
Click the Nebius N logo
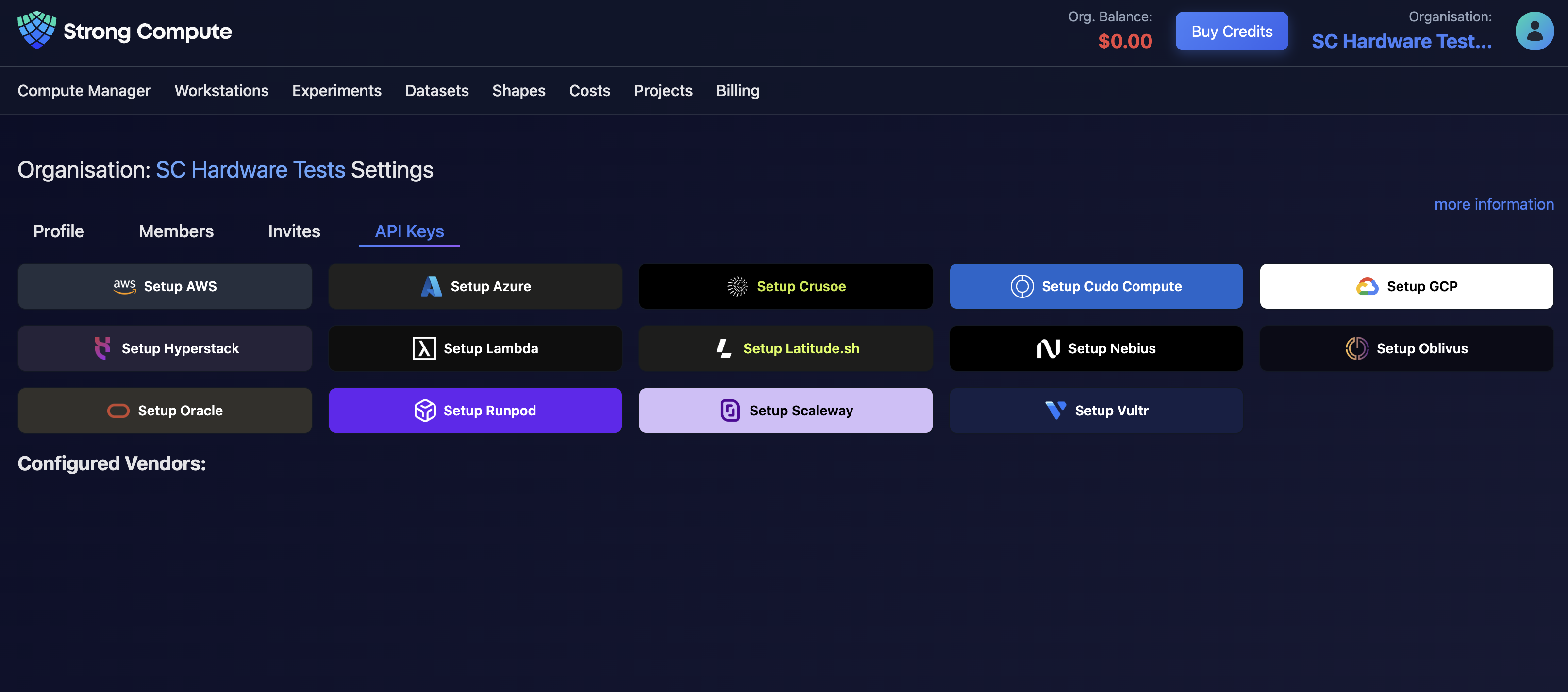(x=1048, y=349)
